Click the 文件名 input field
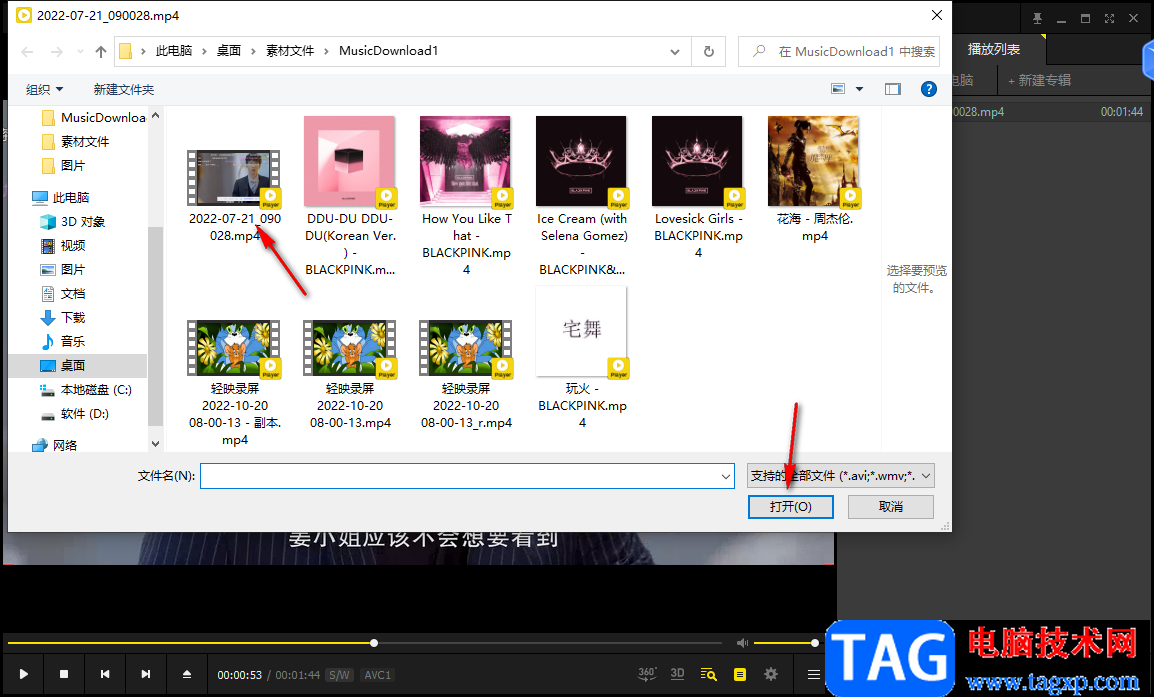Image resolution: width=1154 pixels, height=697 pixels. pyautogui.click(x=467, y=476)
